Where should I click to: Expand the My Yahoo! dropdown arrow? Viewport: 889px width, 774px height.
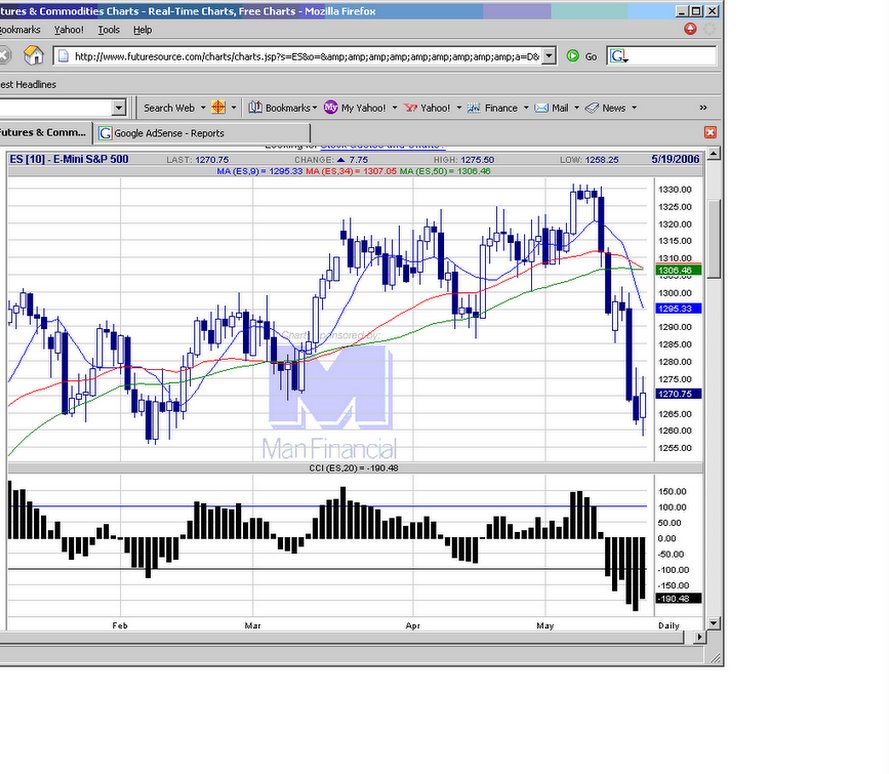[395, 108]
